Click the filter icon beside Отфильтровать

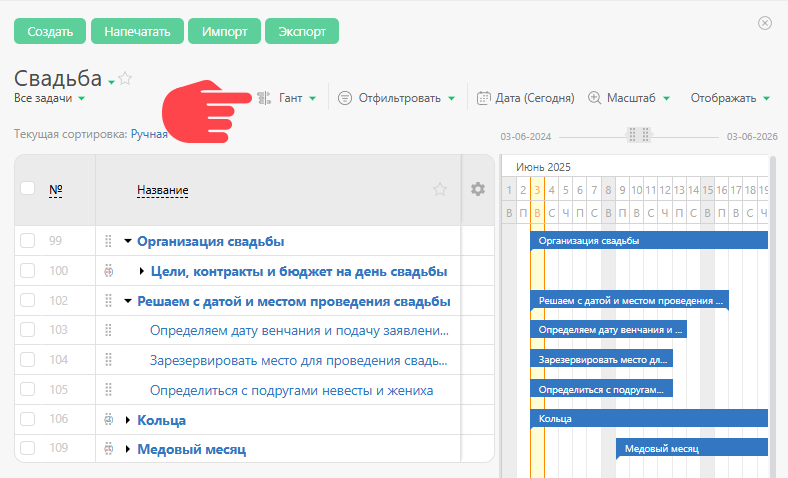tap(345, 98)
